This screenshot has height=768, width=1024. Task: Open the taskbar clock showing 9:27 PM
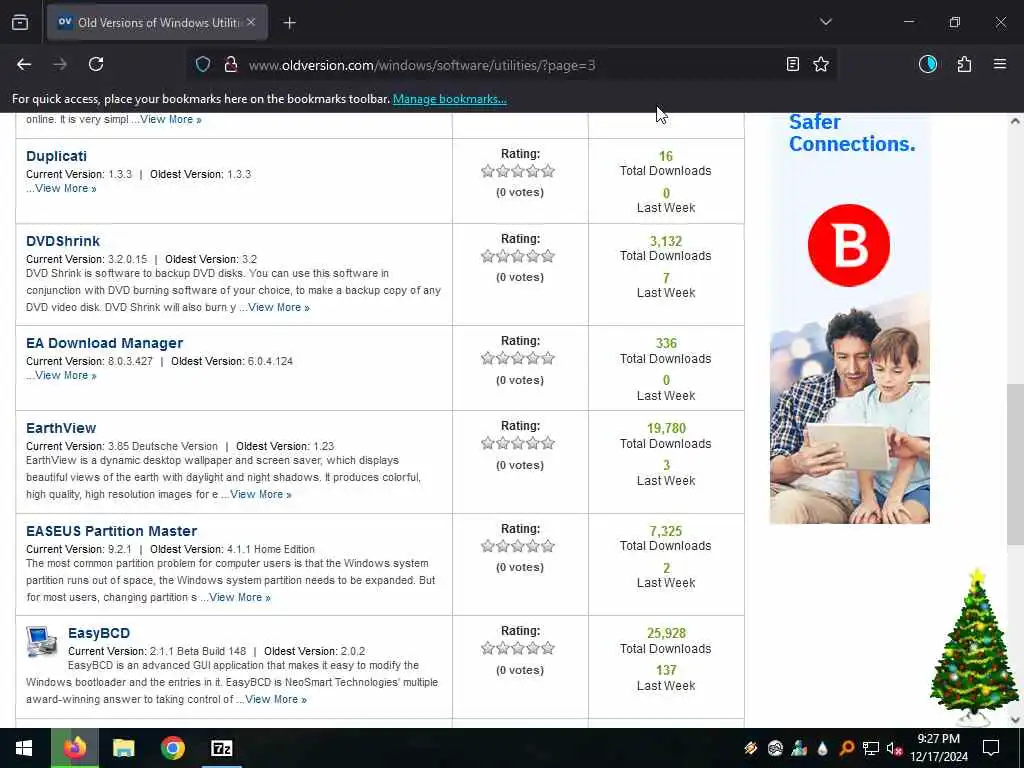point(938,748)
